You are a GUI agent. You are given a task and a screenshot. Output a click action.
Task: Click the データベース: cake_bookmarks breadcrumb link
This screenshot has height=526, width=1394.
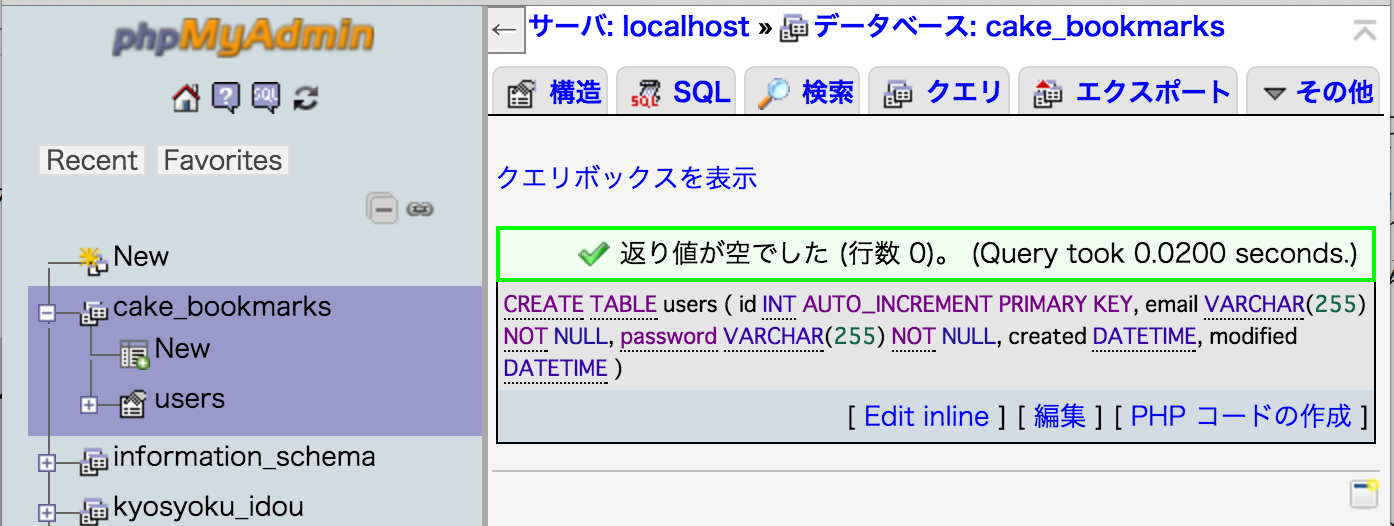[x=1019, y=27]
